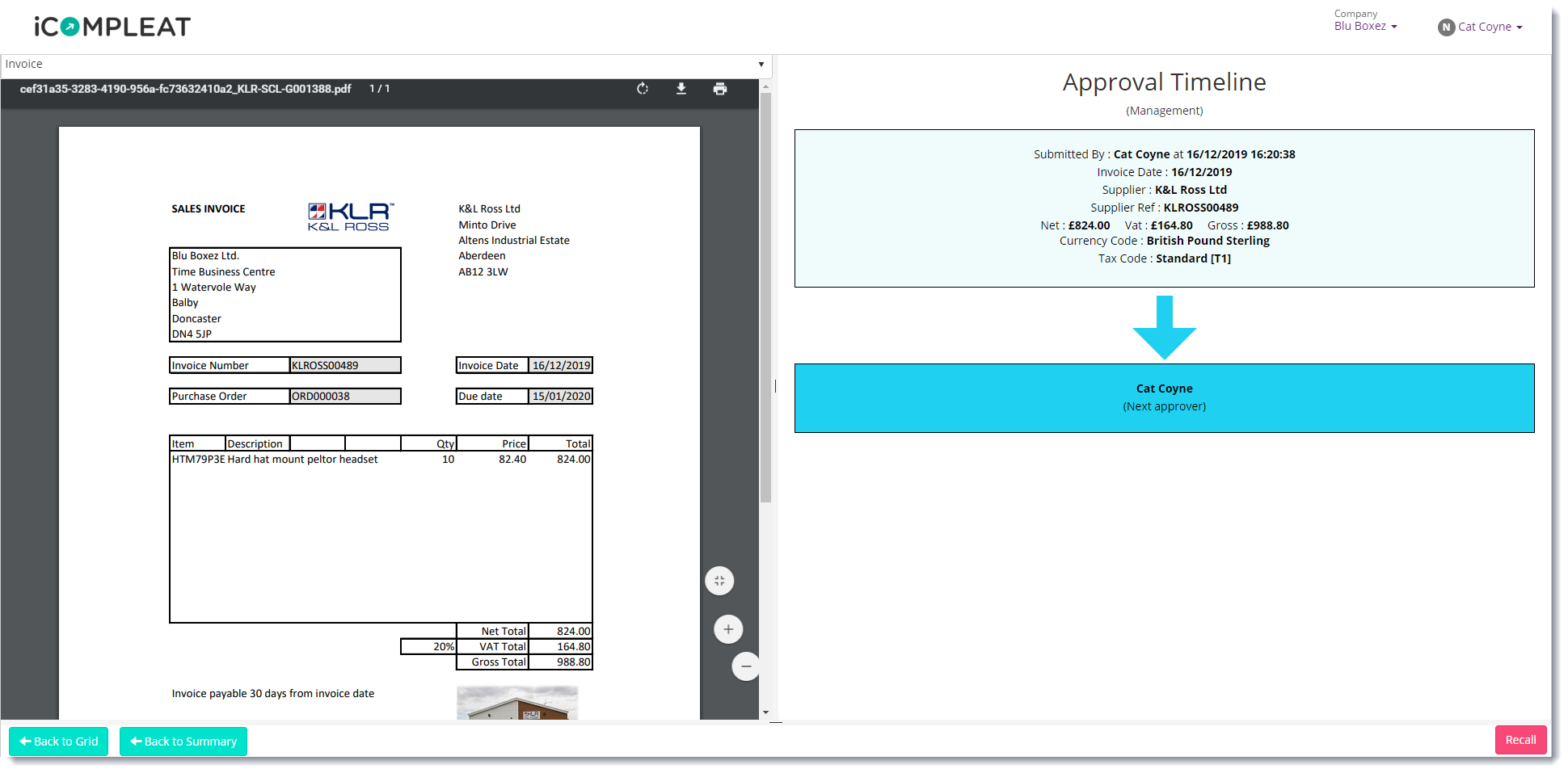Open the Invoice document type dropdown
Image resolution: width=1568 pixels, height=773 pixels.
[386, 65]
